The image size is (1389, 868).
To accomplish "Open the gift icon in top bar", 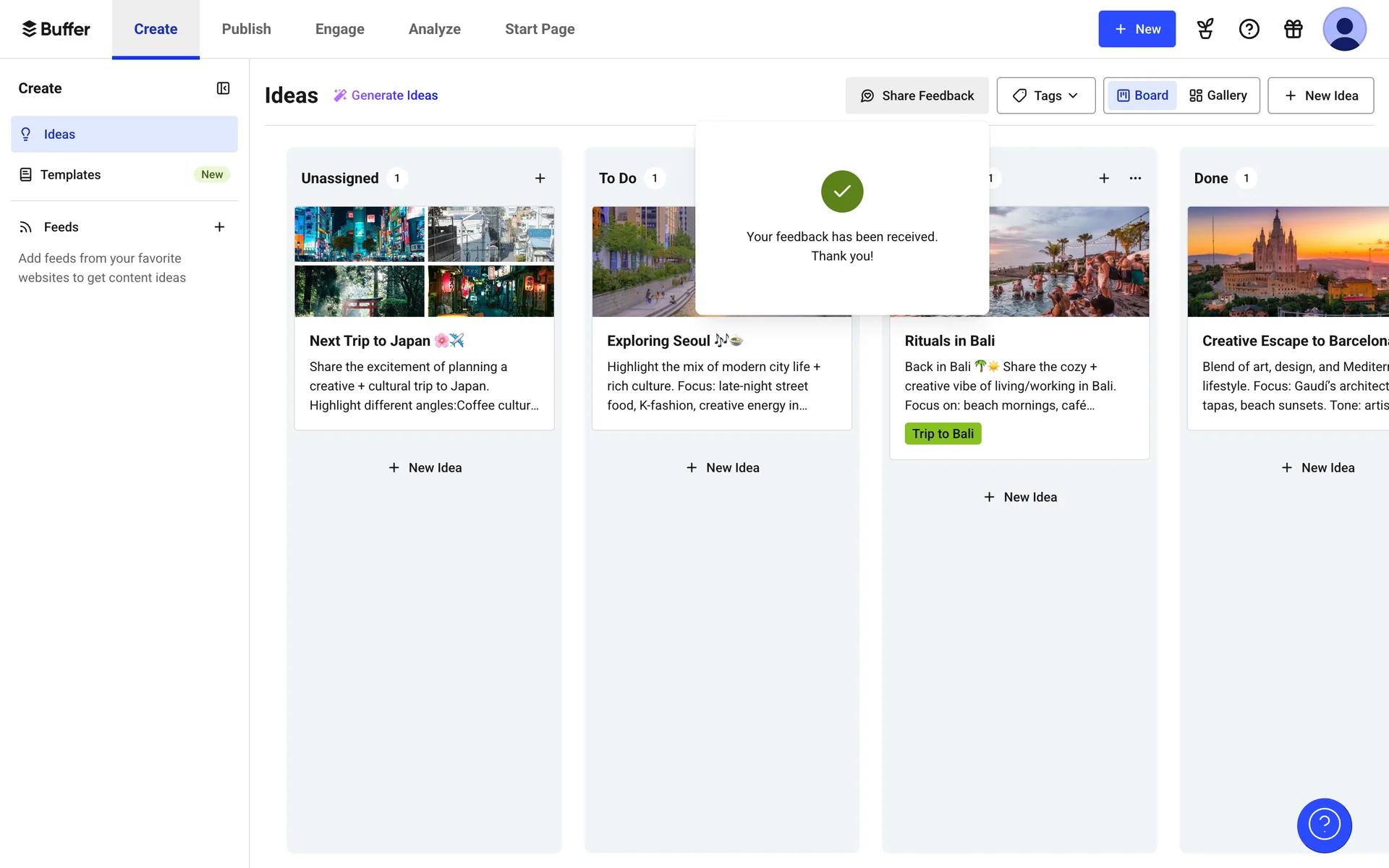I will tap(1293, 29).
